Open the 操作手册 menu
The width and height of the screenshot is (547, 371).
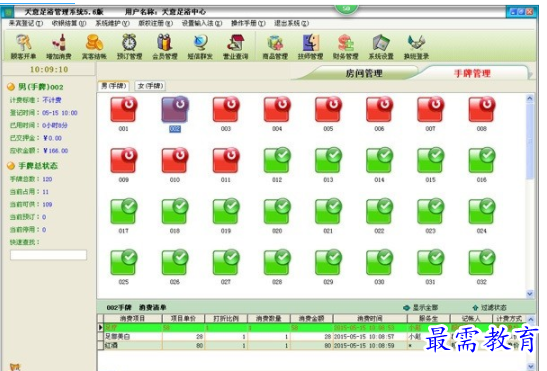coord(248,23)
